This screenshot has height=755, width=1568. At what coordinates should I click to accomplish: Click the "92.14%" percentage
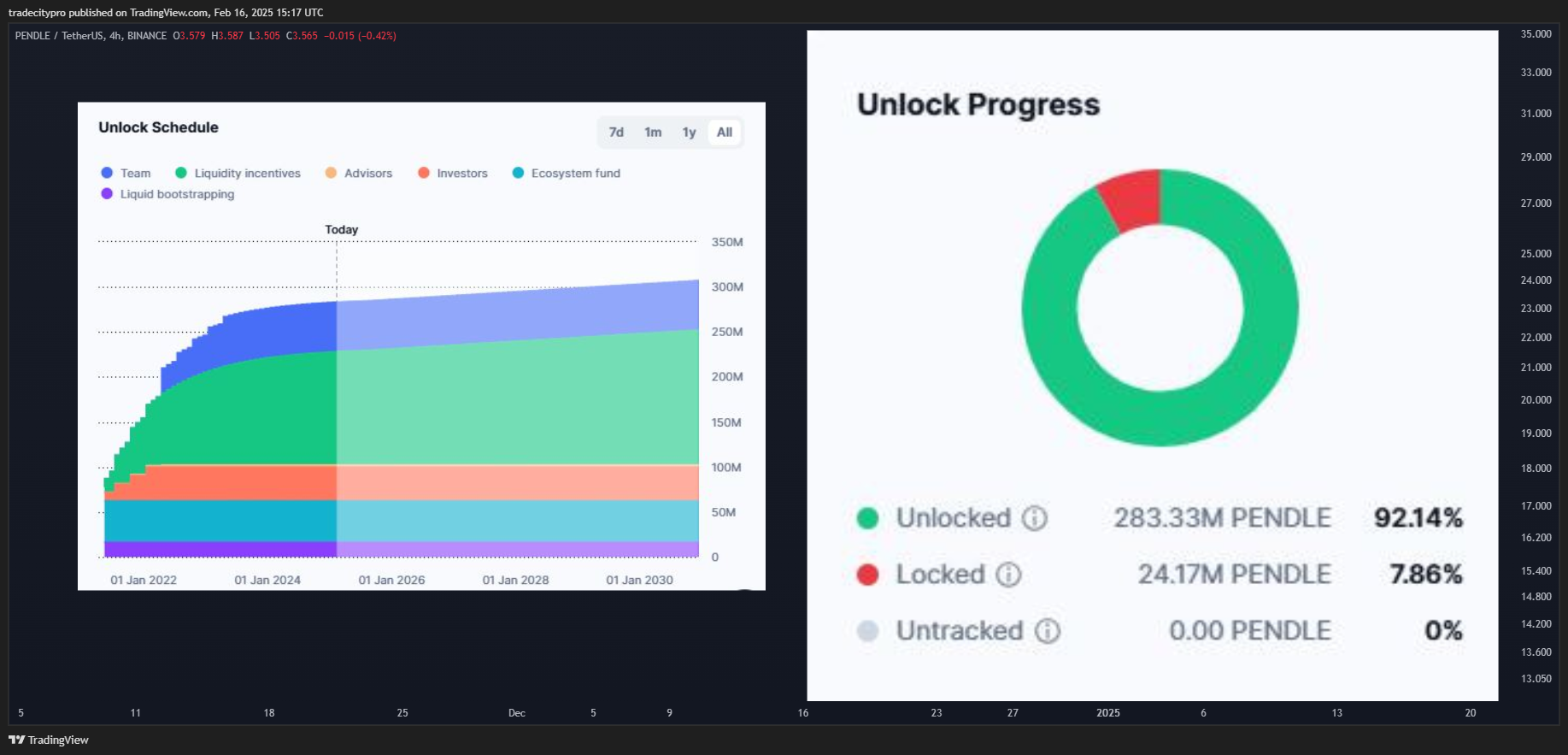coord(1418,518)
